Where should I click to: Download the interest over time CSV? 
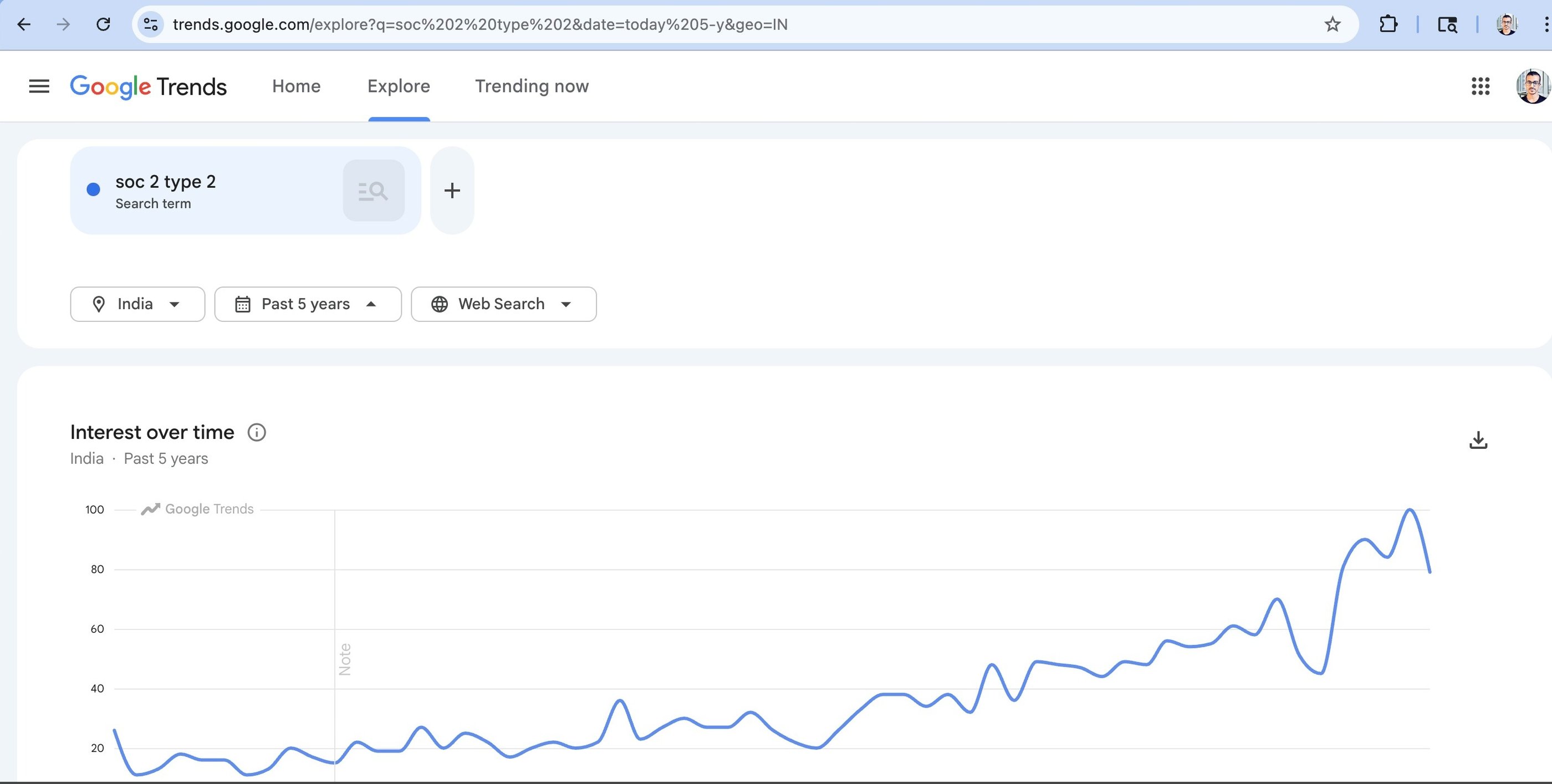[x=1478, y=440]
